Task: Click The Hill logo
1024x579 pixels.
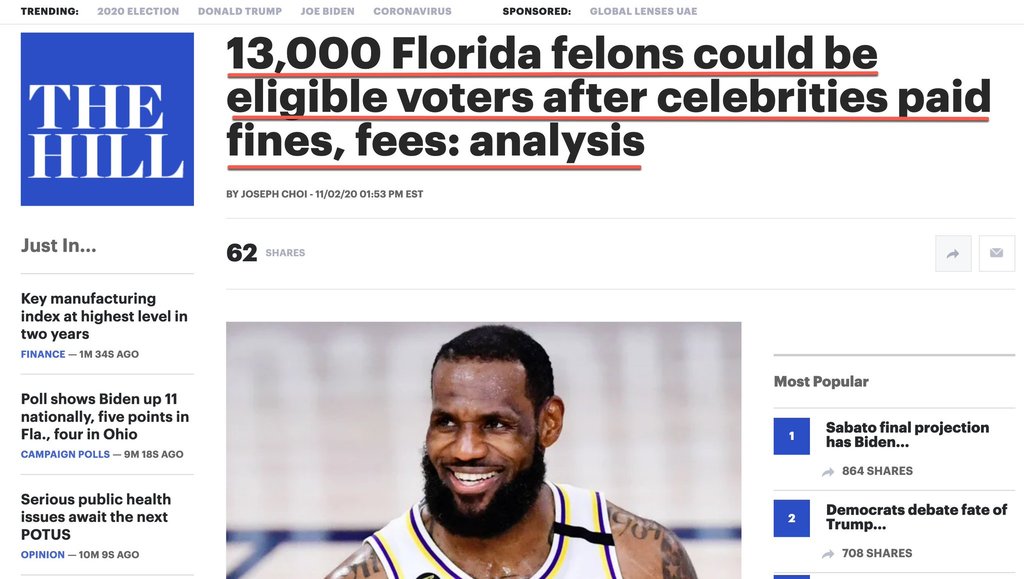Action: click(107, 119)
